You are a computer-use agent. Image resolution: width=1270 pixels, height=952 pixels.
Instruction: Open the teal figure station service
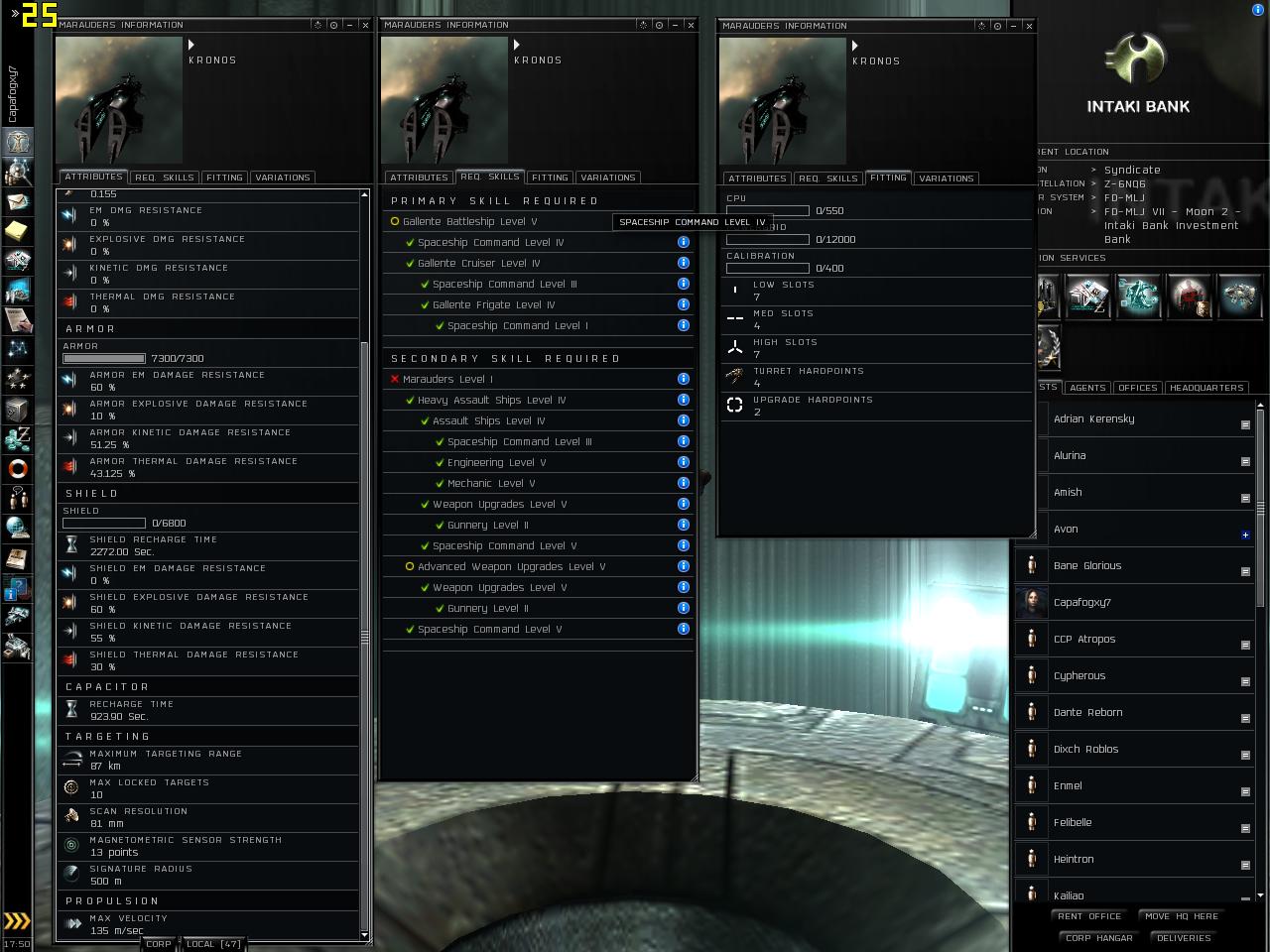pyautogui.click(x=1139, y=297)
